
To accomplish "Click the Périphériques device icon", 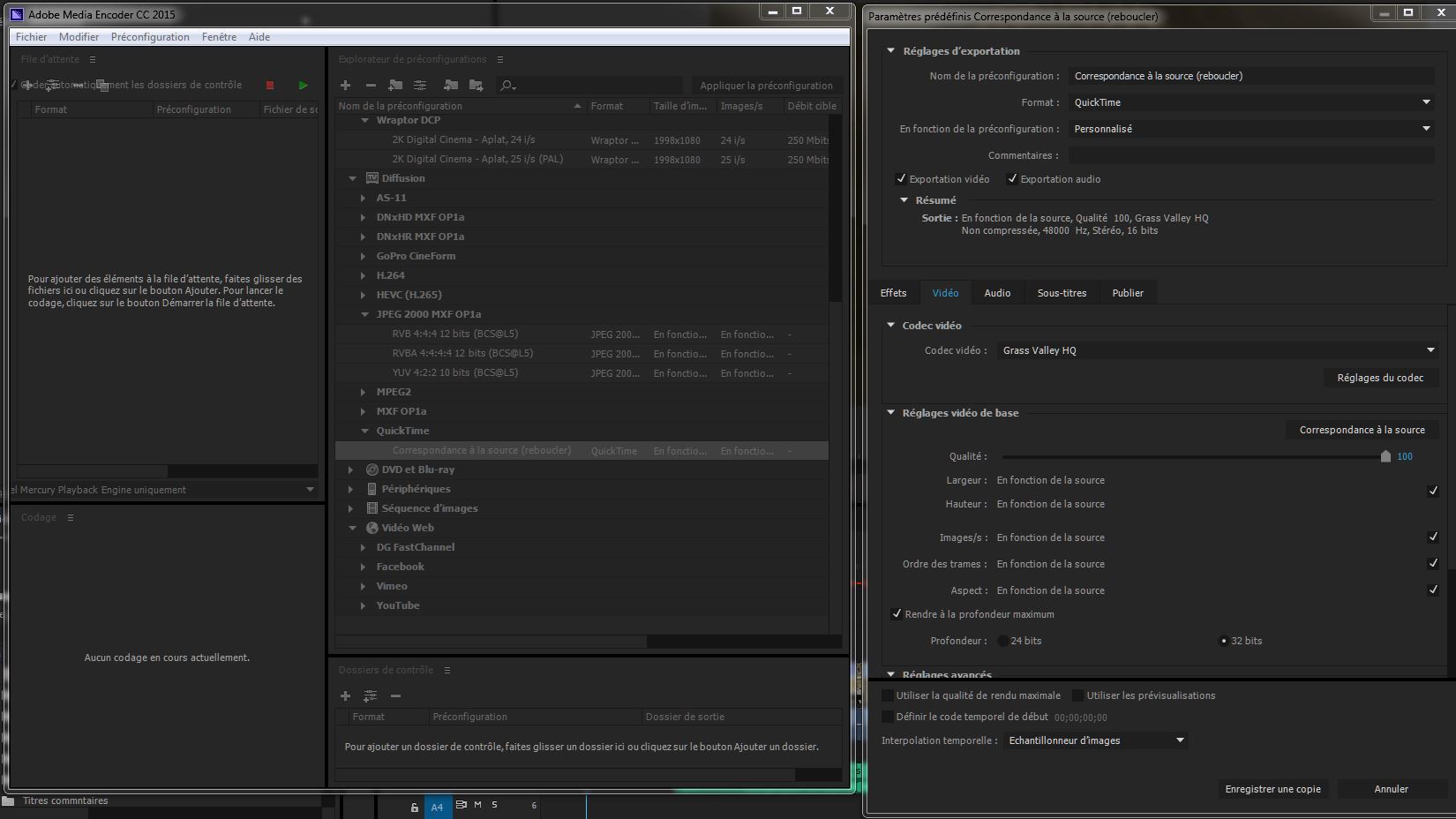I will click(372, 489).
